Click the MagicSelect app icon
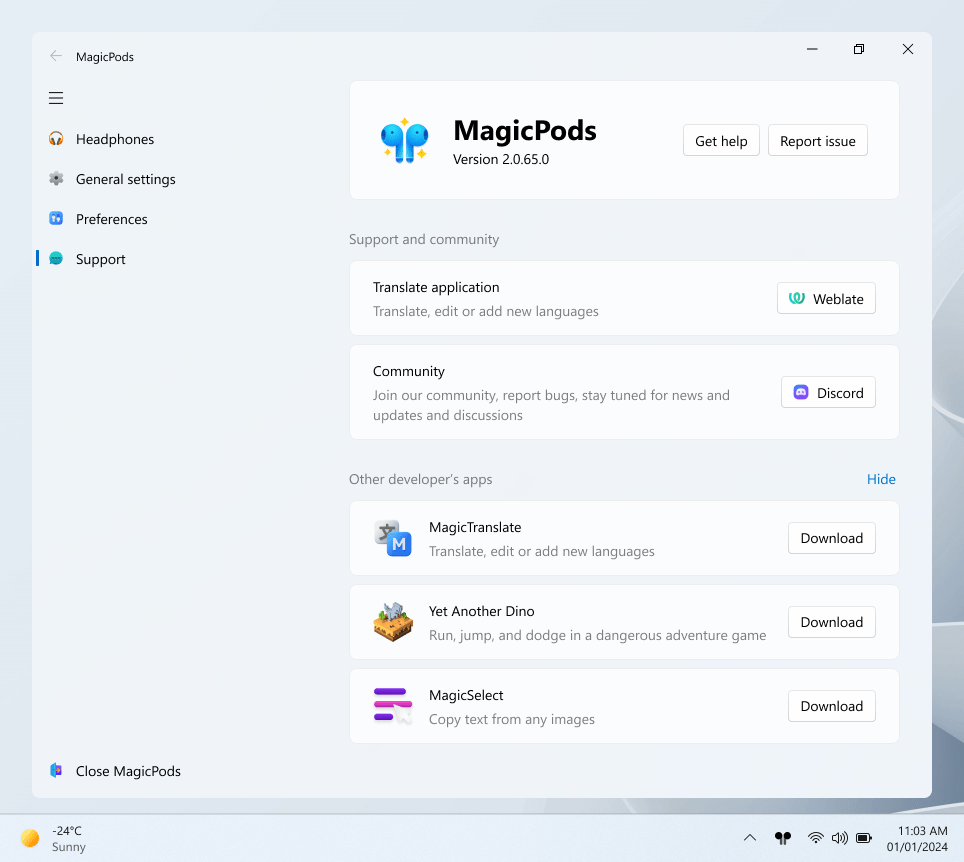This screenshot has width=964, height=862. 393,706
